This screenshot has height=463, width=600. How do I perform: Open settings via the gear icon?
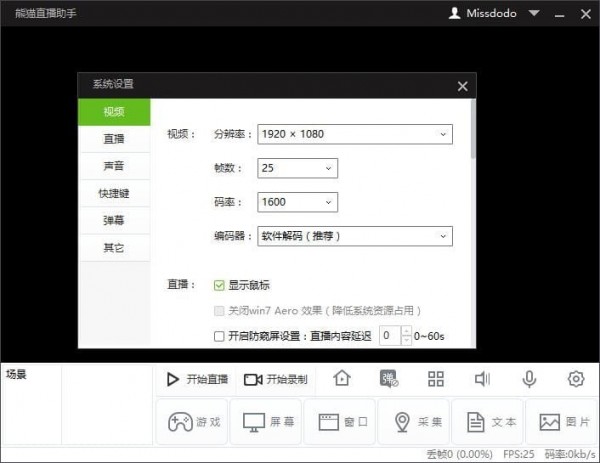(x=575, y=379)
